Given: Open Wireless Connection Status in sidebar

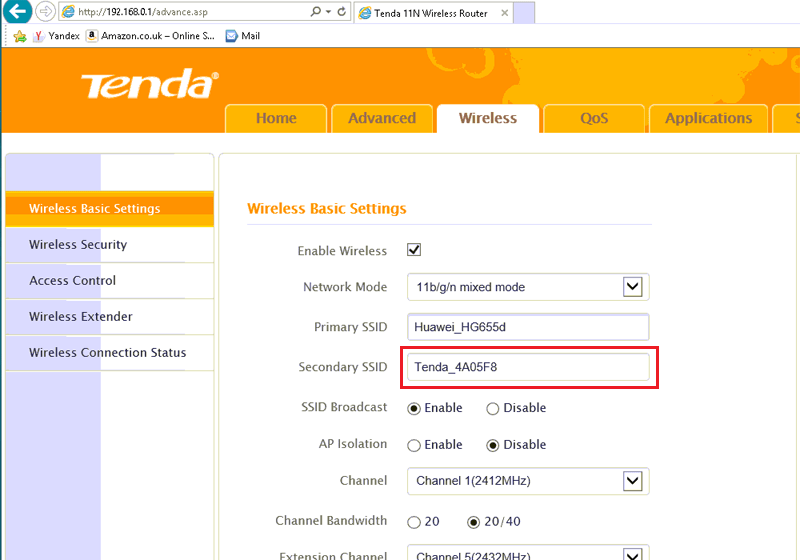Looking at the screenshot, I should click(x=110, y=352).
